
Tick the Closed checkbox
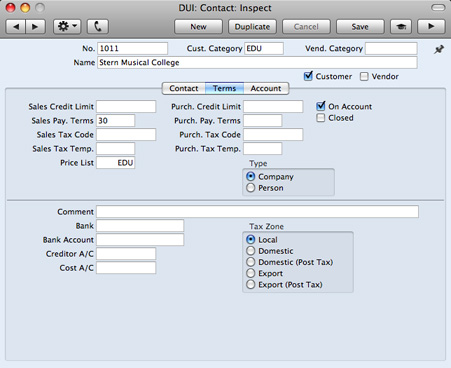[320, 118]
